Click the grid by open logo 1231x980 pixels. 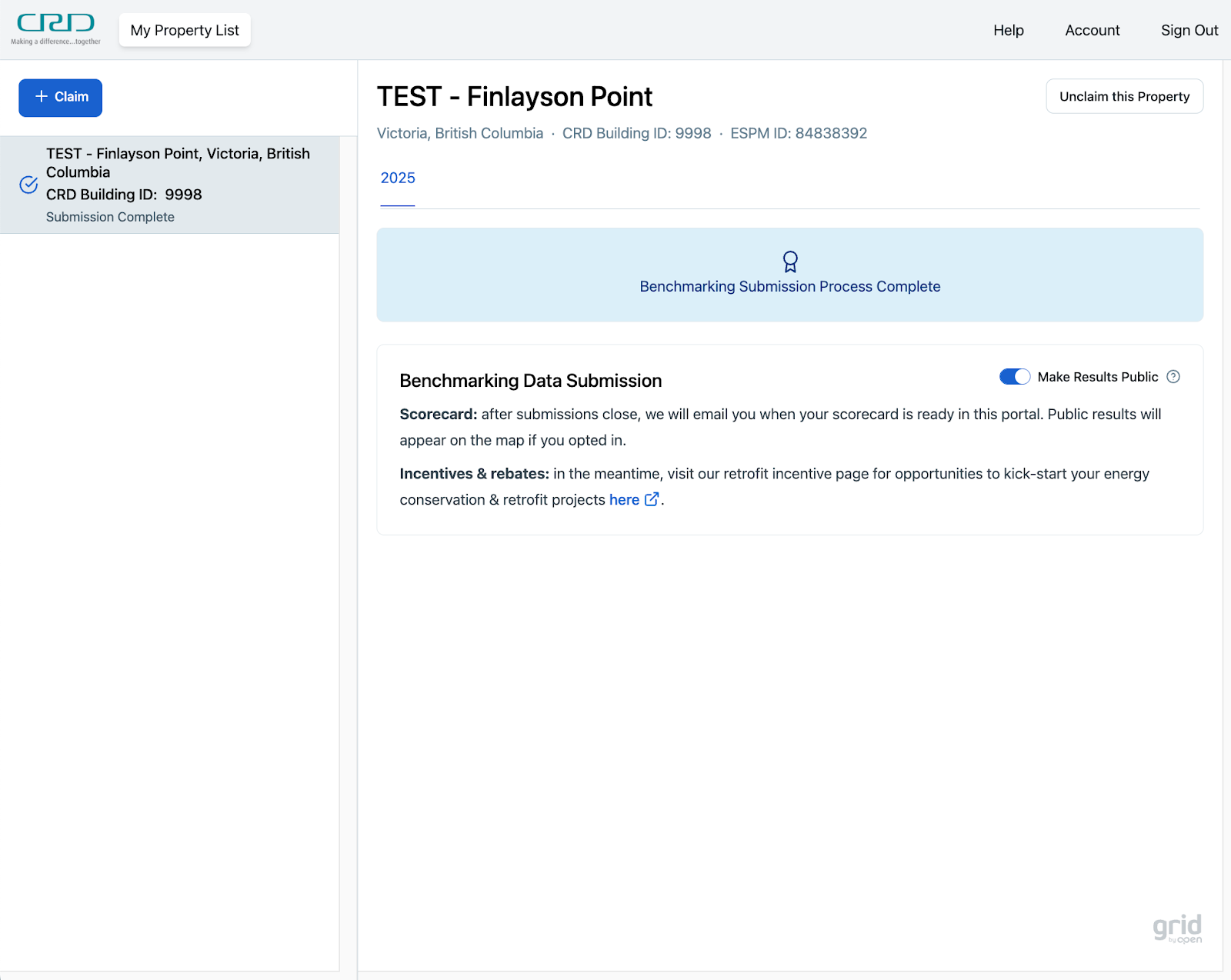pos(1176,928)
